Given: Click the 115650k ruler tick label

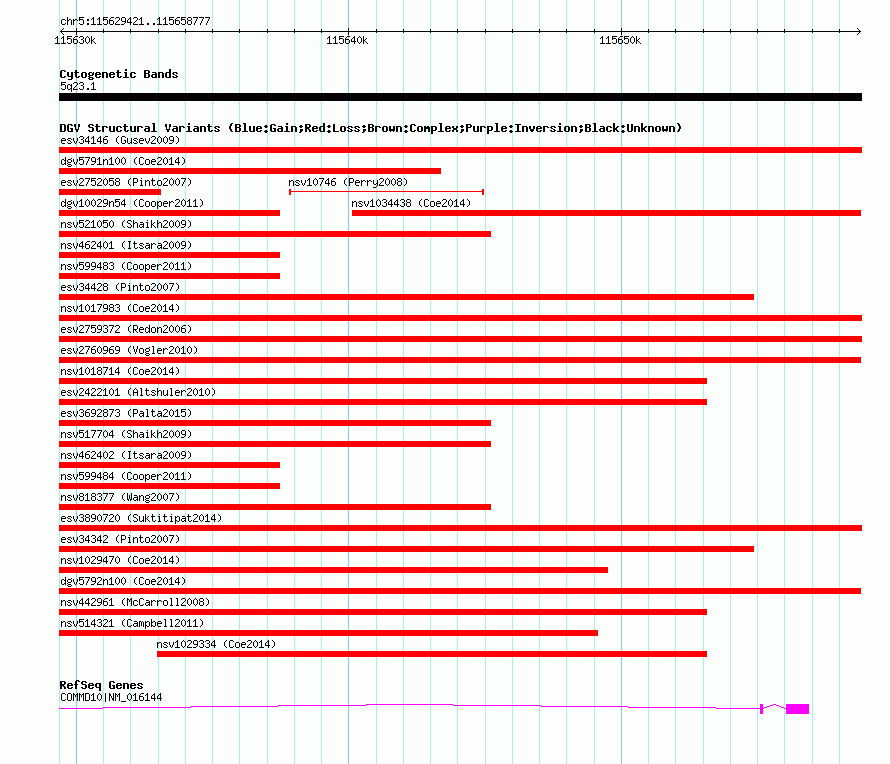Looking at the screenshot, I should [x=620, y=40].
